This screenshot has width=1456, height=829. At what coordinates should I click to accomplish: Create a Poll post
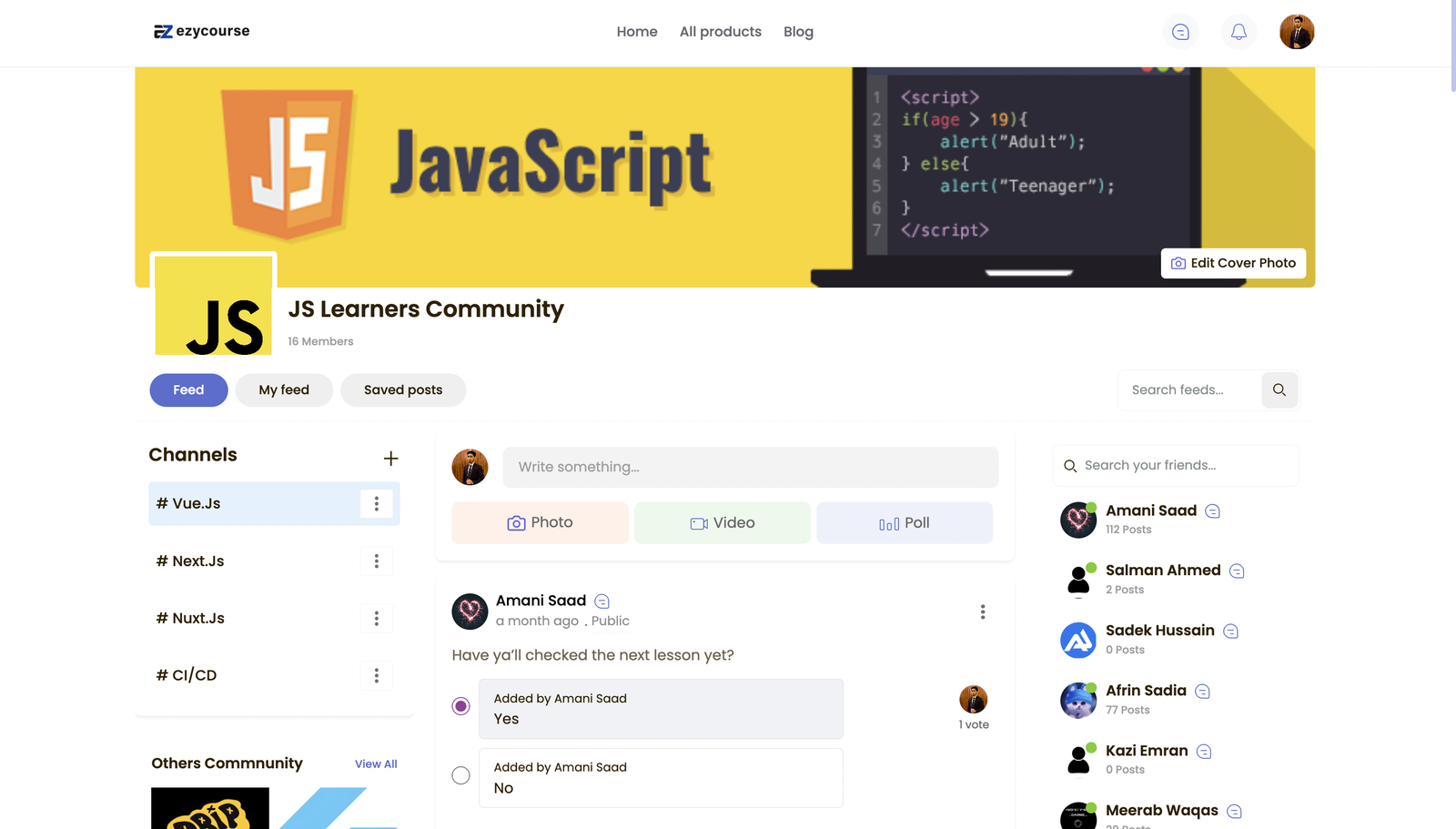(904, 523)
